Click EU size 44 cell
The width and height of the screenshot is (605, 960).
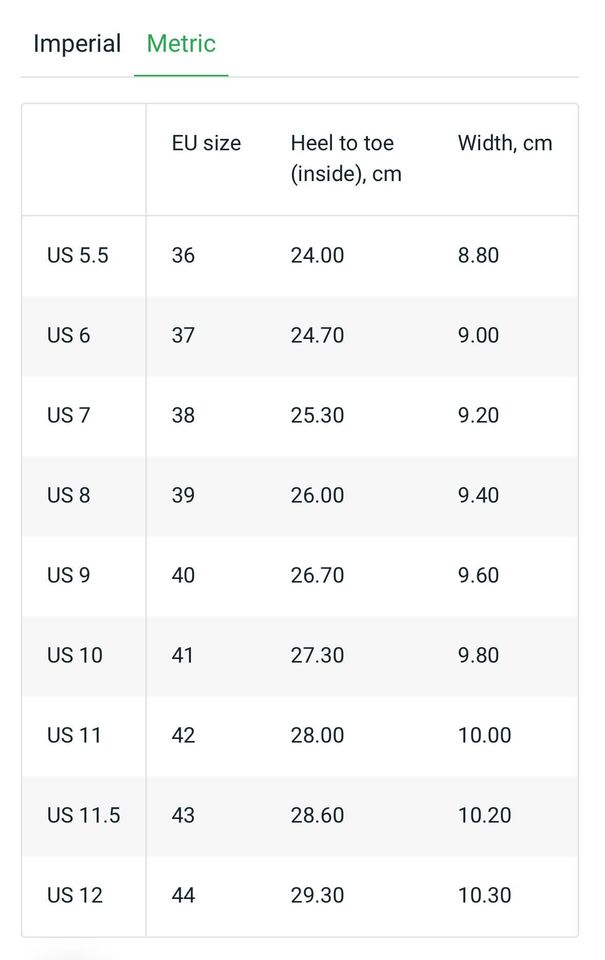pos(183,895)
